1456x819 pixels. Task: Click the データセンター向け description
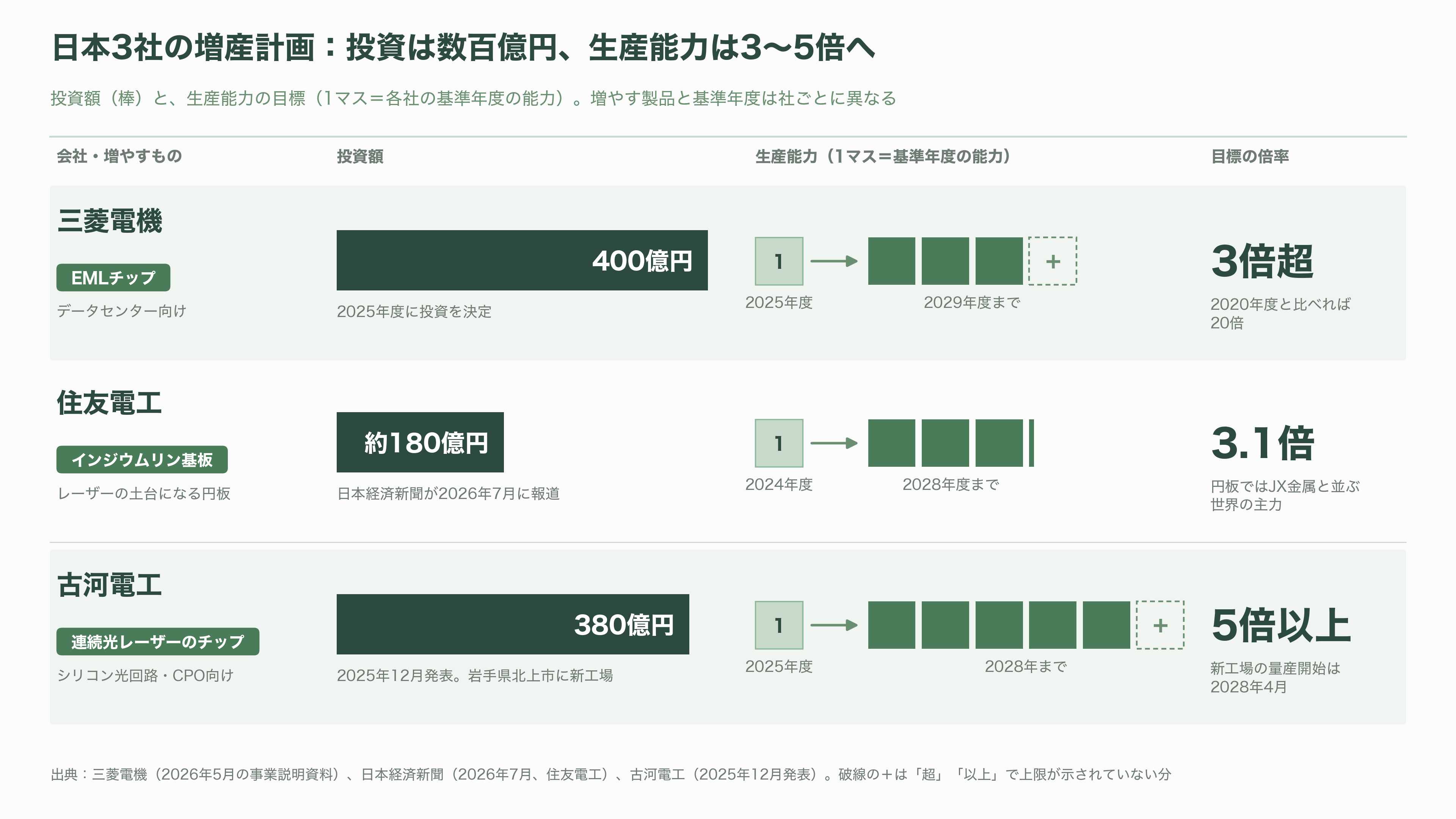(x=121, y=311)
